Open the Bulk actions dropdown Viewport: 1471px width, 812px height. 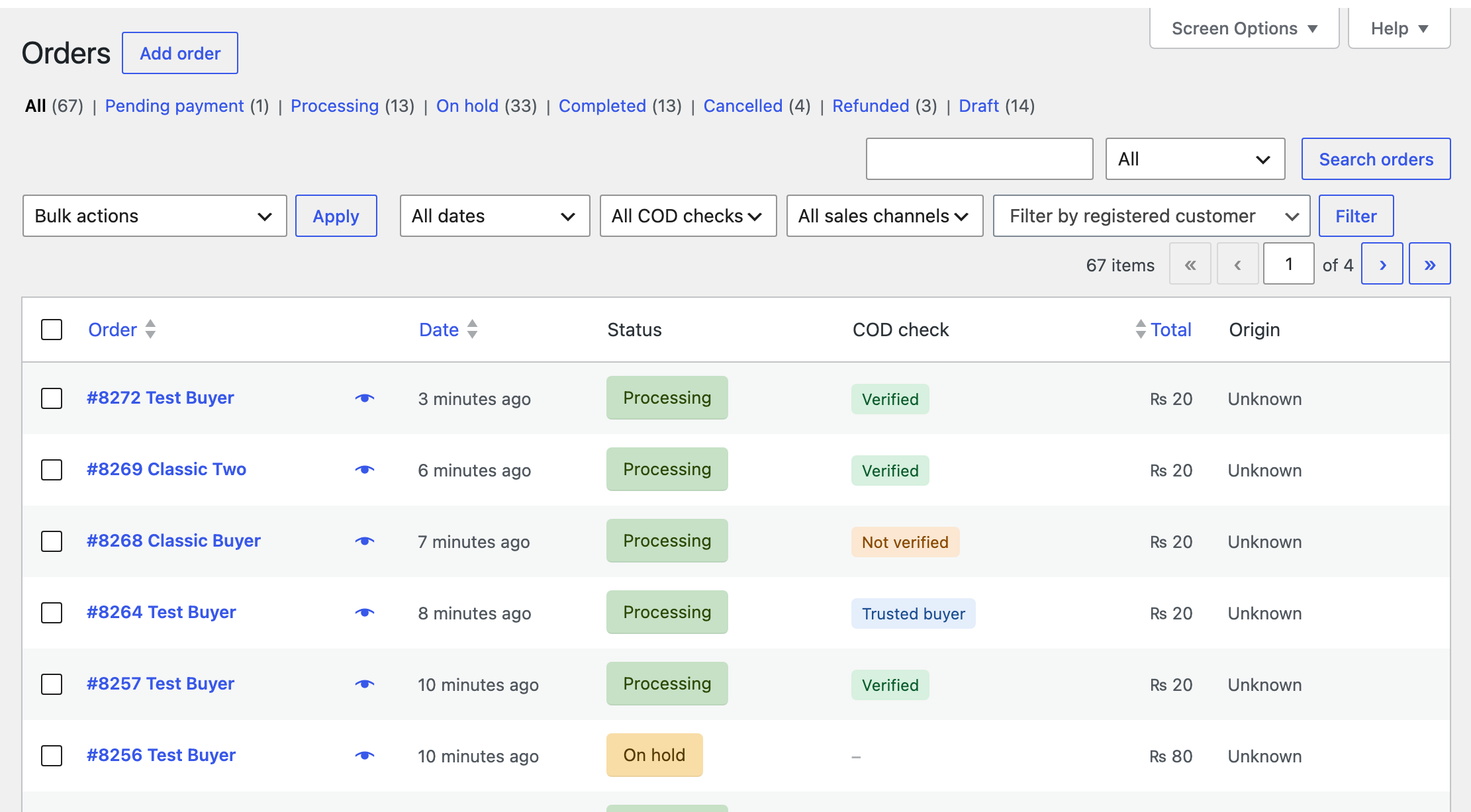point(155,216)
